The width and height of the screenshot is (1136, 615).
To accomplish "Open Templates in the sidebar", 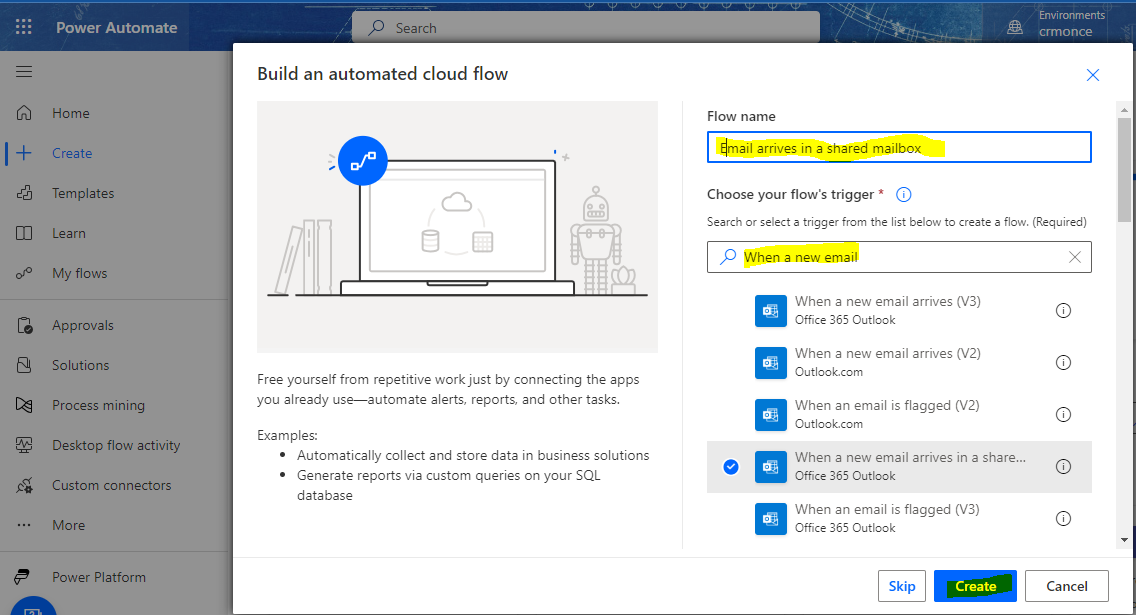I will pyautogui.click(x=83, y=193).
